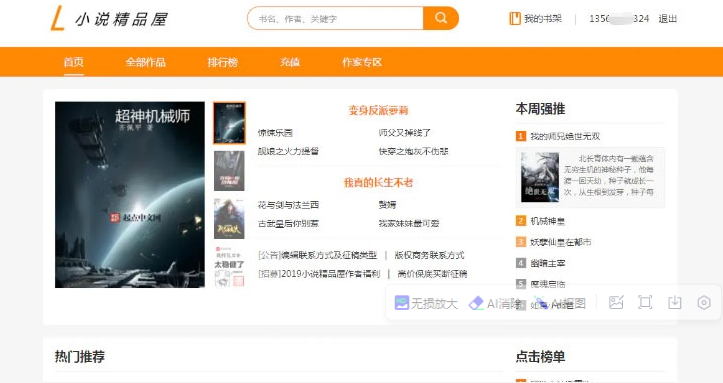Screen dimensions: 723x383
Task: Click the 北长青 description text of rank 1
Action: pyautogui.click(x=609, y=175)
